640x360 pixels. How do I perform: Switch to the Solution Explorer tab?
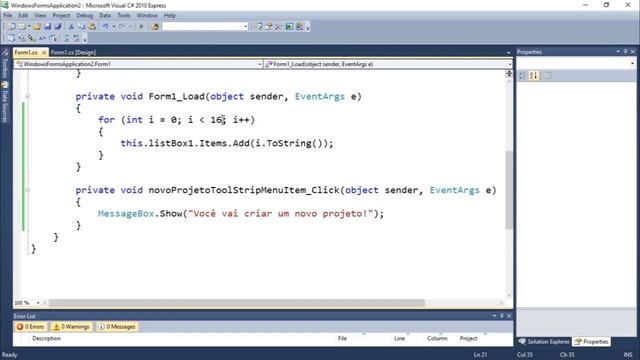(x=544, y=342)
